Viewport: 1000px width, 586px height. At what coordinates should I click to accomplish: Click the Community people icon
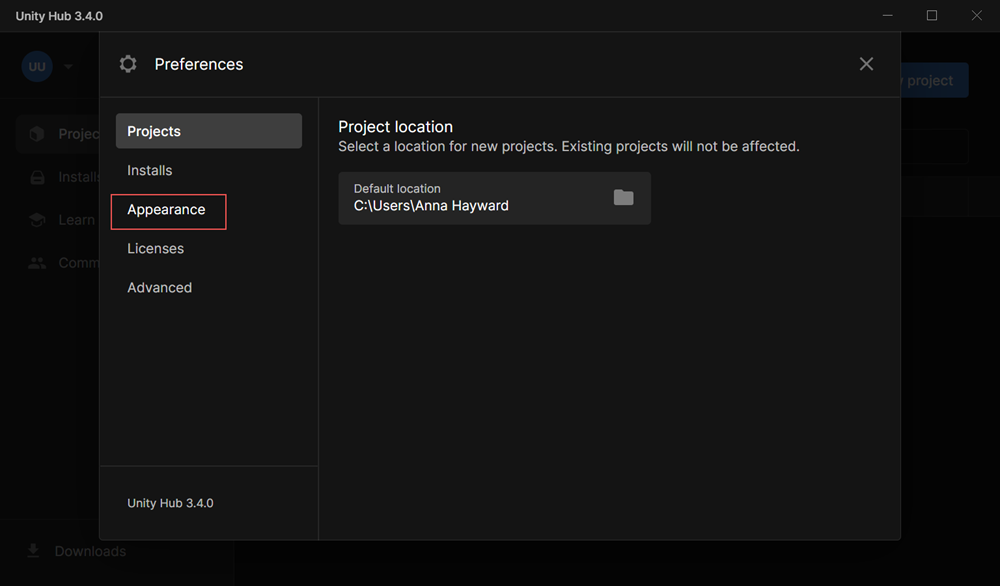coord(37,263)
